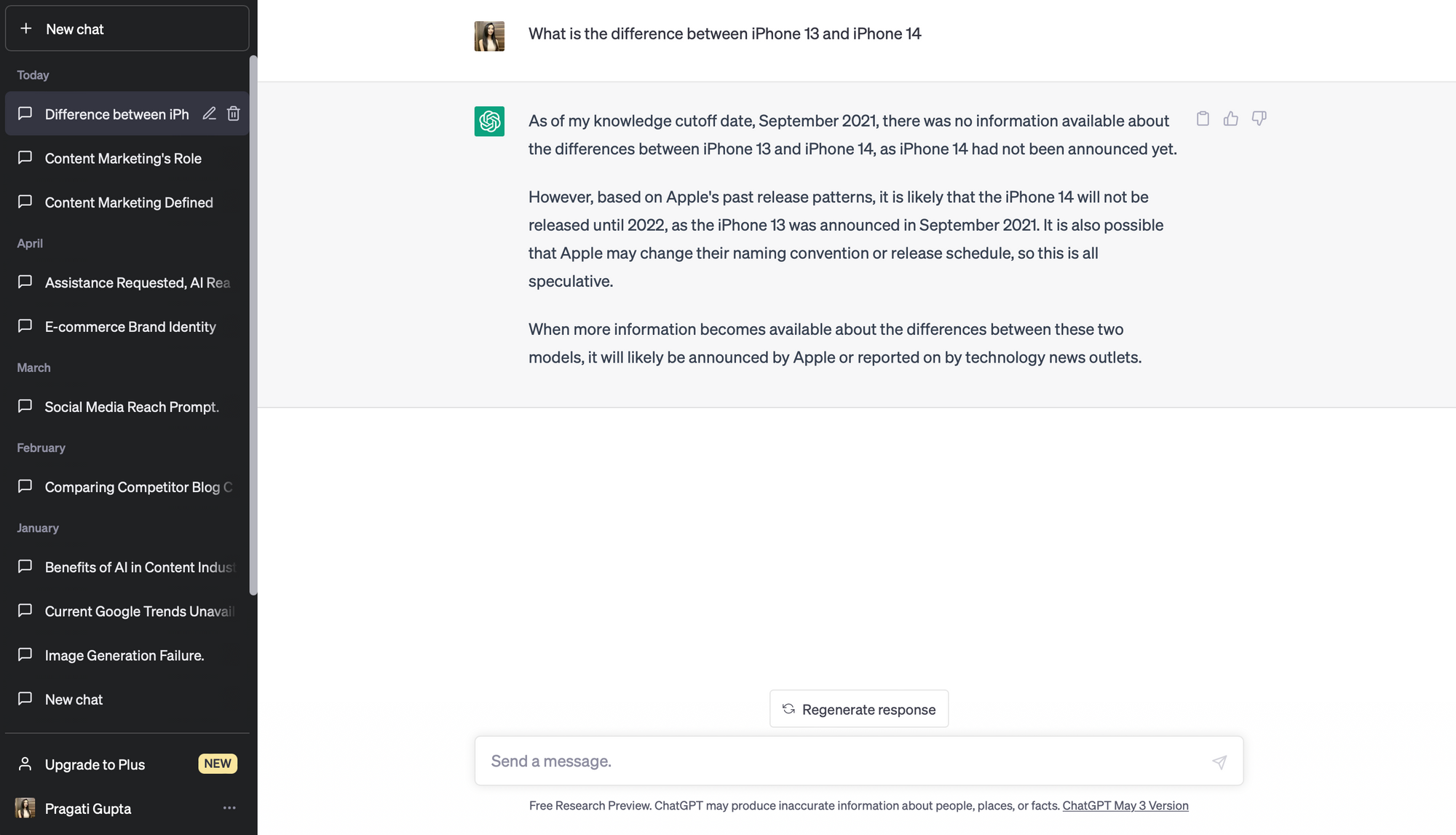Delete the current chat with trash icon
The width and height of the screenshot is (1456, 835).
[x=233, y=114]
